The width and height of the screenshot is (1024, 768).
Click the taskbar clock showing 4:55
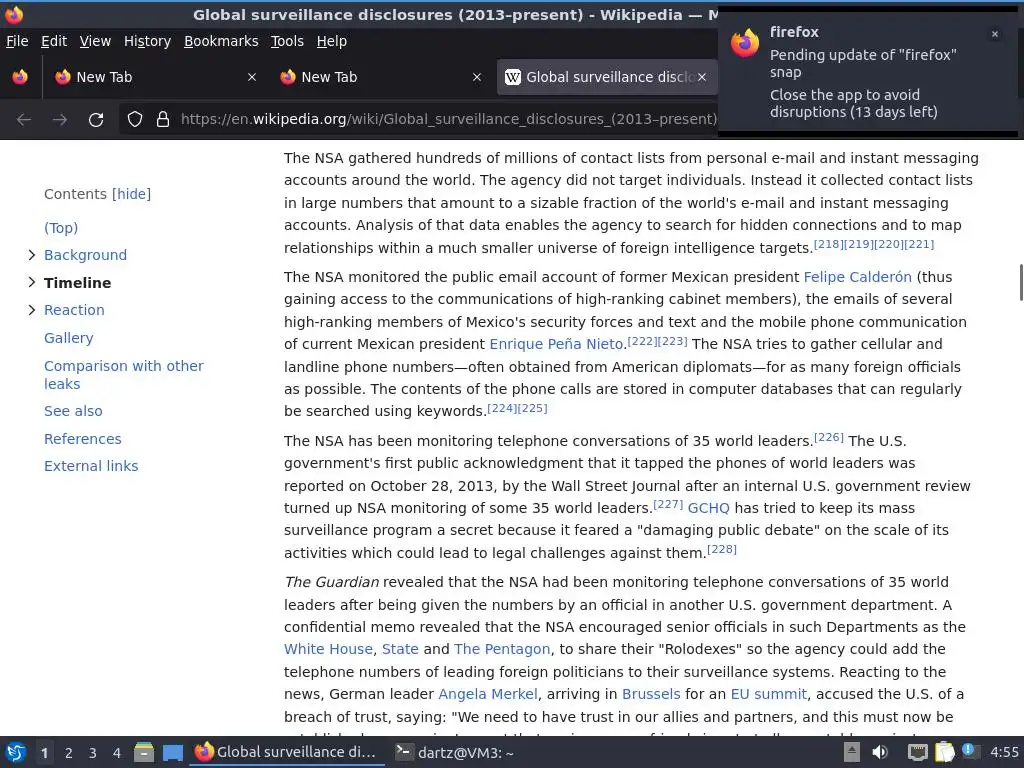tap(1004, 752)
